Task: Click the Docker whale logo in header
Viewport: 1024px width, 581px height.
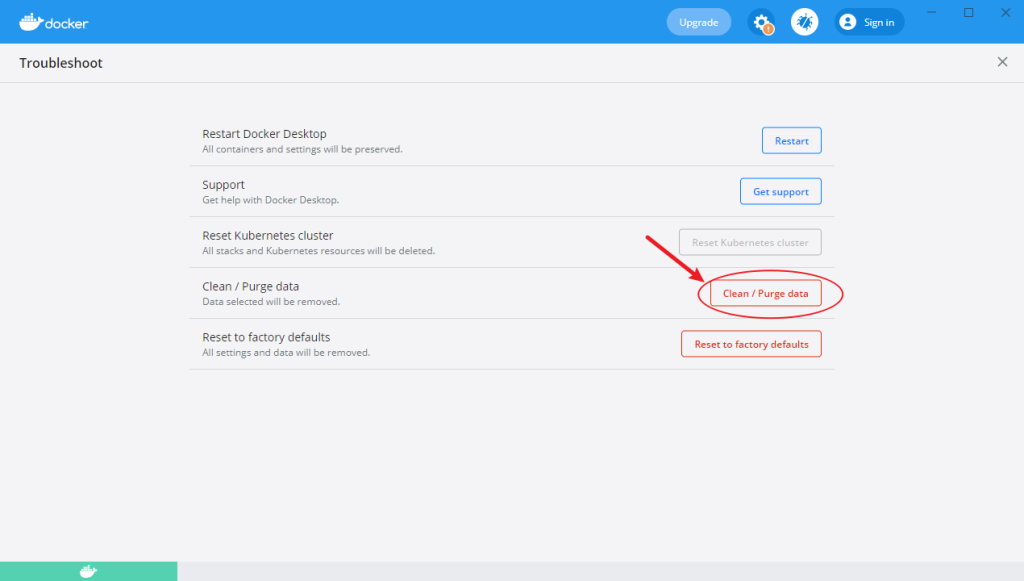Action: pos(54,22)
